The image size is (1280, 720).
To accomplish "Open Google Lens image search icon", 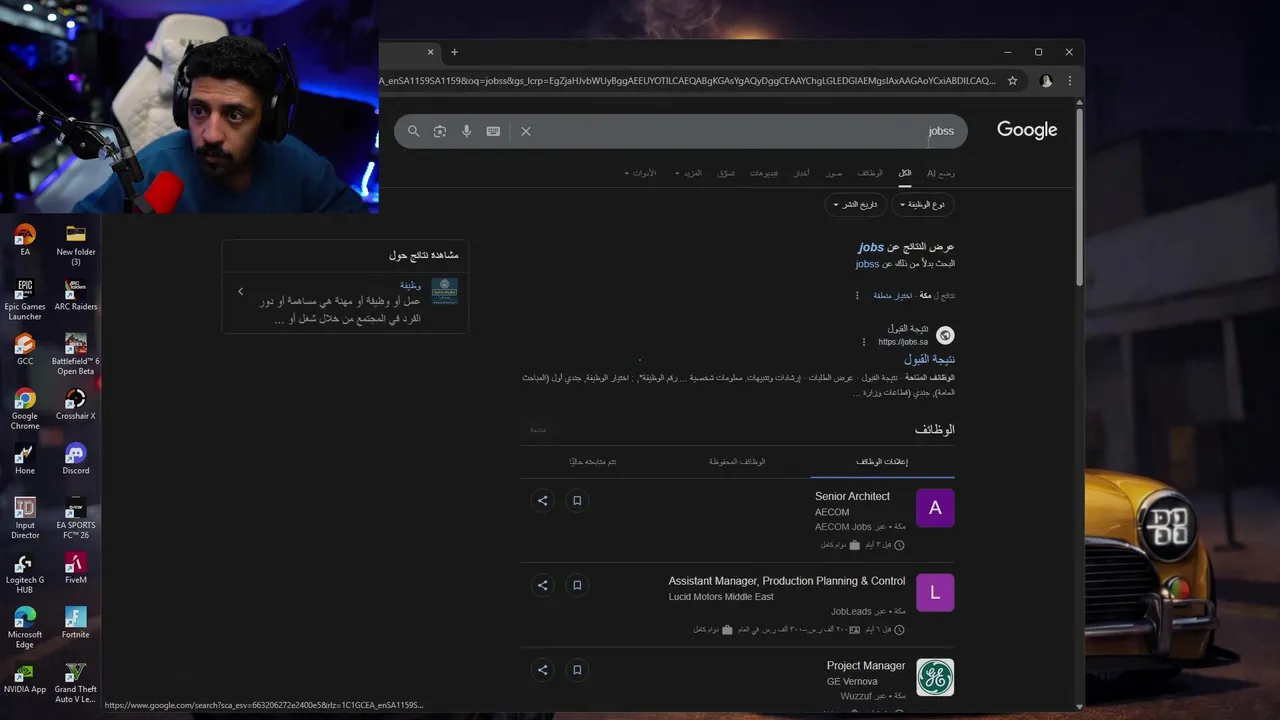I will 439,131.
